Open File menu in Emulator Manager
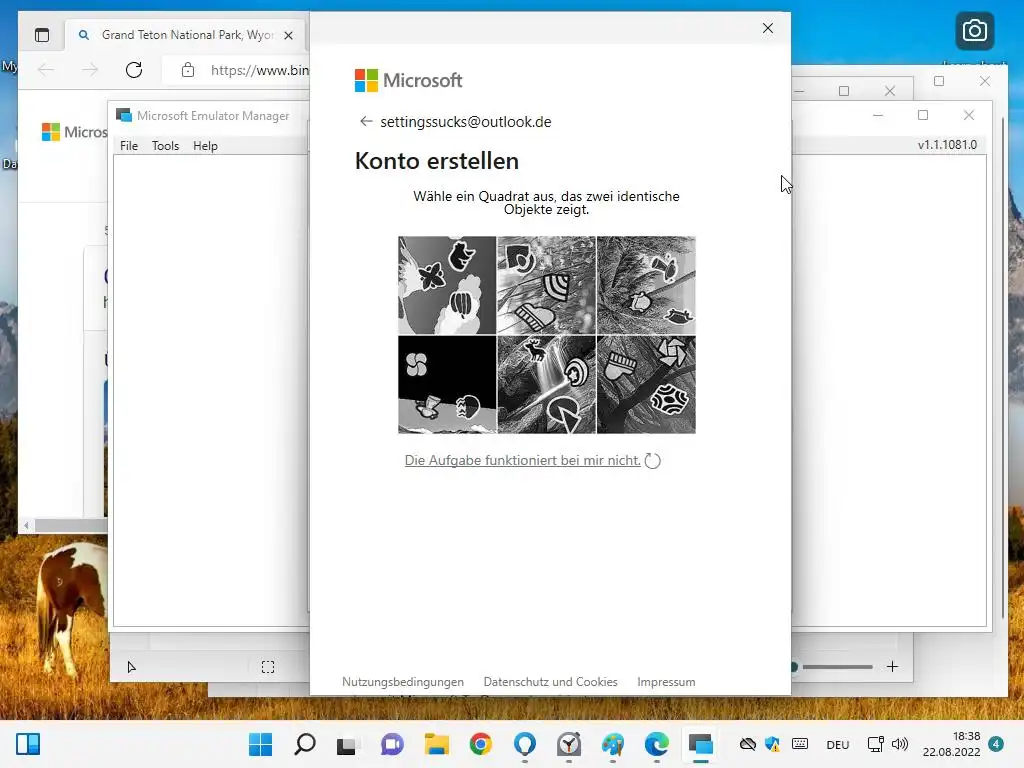 [x=129, y=146]
